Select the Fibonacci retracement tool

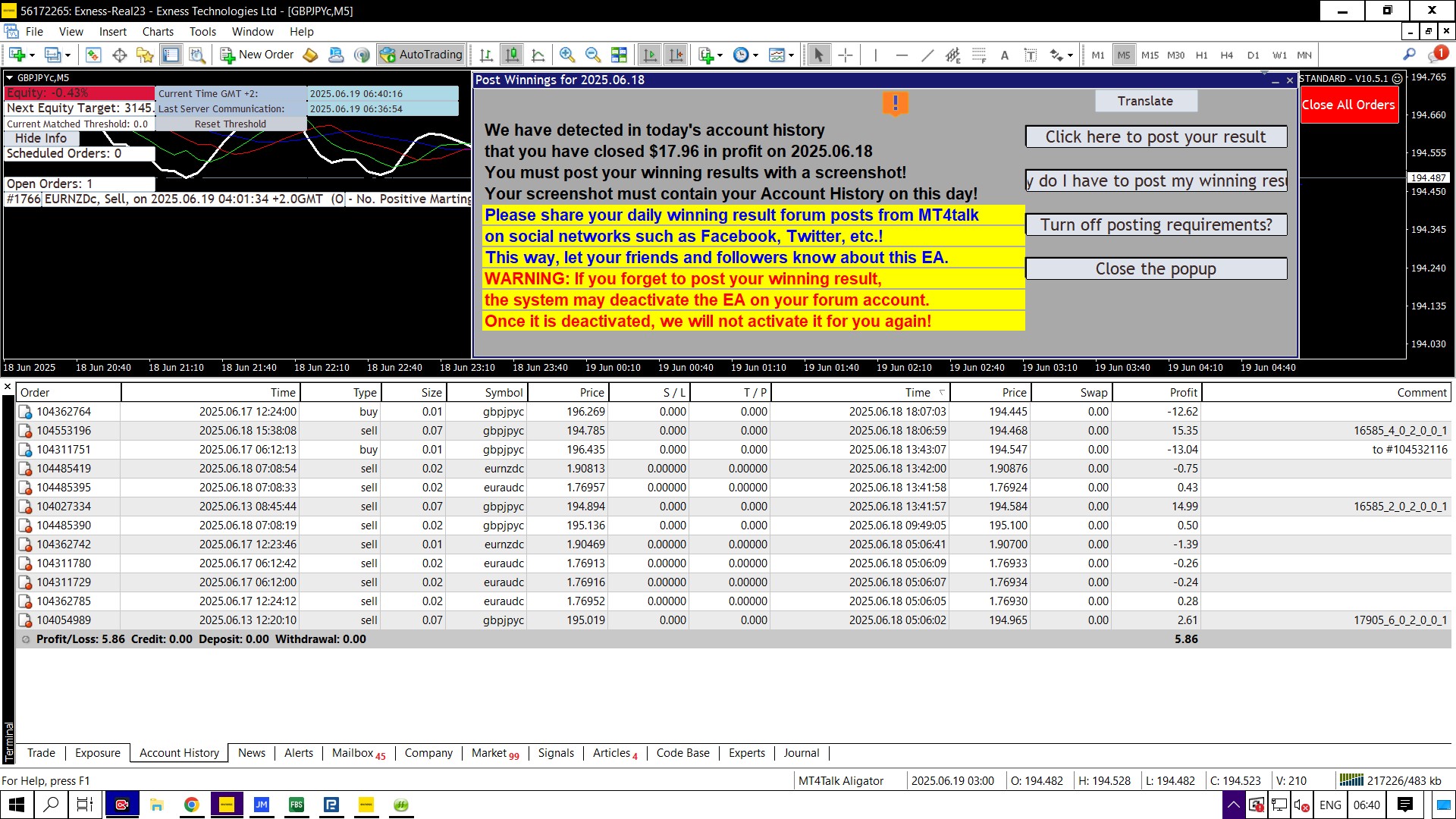979,55
